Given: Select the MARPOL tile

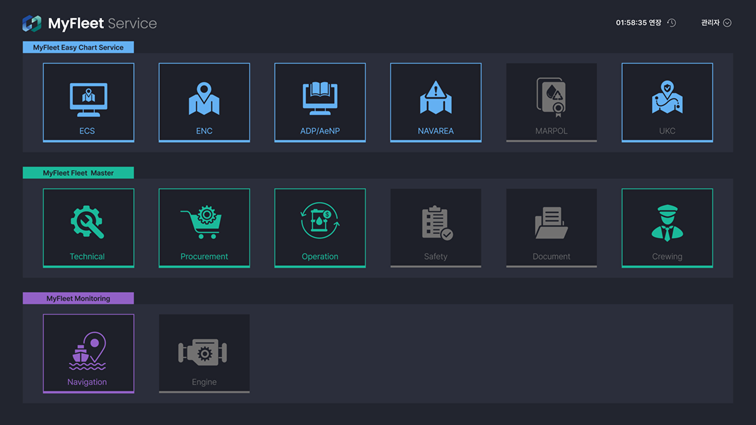Looking at the screenshot, I should (551, 103).
